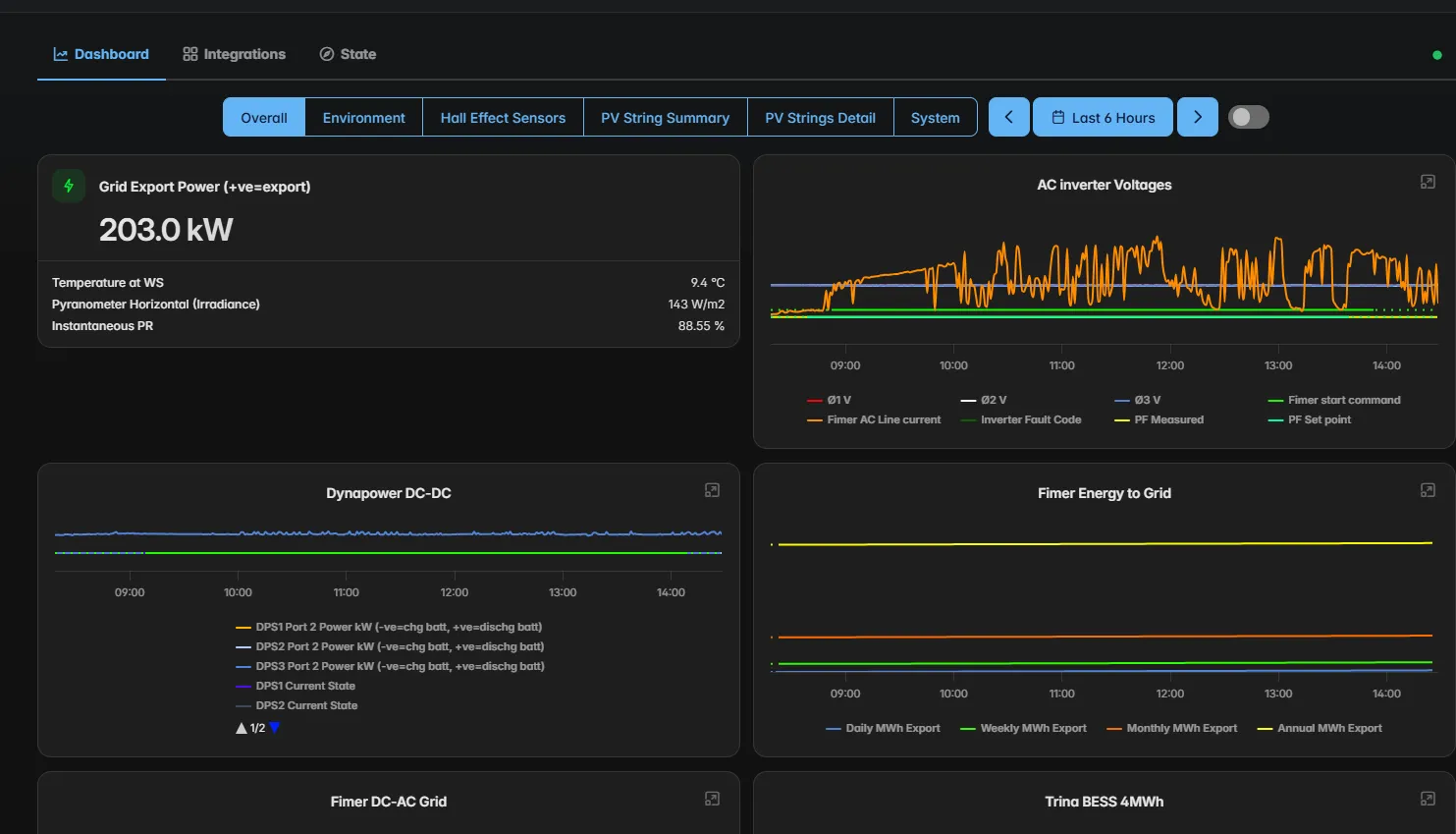The height and width of the screenshot is (834, 1456).
Task: Toggle Fimer AC Line current series
Action: (874, 419)
